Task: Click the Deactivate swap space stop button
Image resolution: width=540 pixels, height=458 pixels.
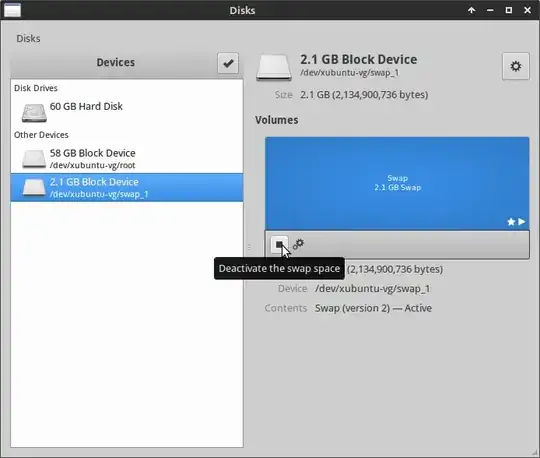Action: click(279, 244)
